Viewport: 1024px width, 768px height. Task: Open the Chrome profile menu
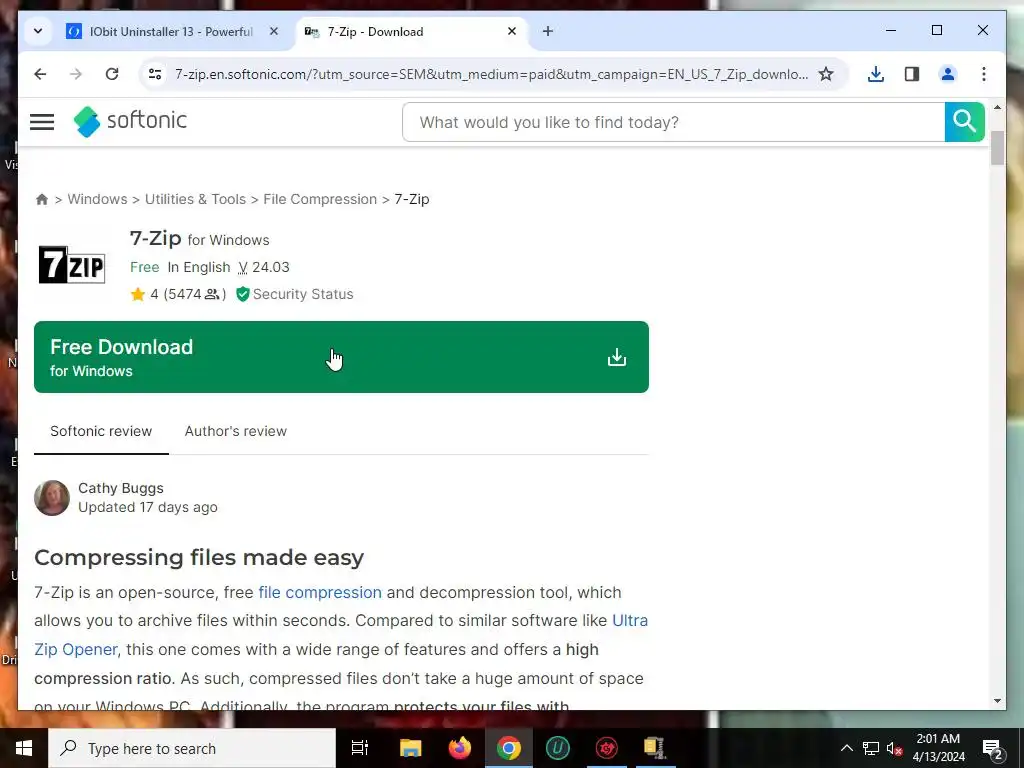(x=948, y=74)
